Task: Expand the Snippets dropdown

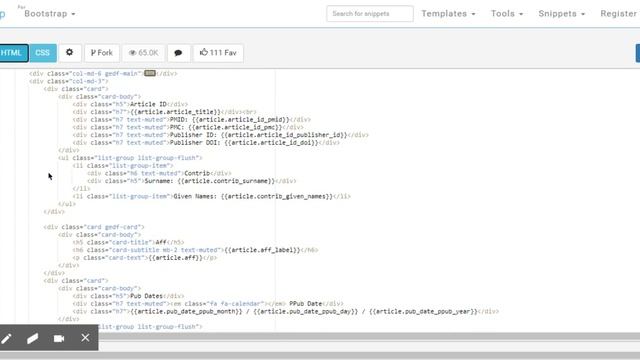Action: click(562, 14)
